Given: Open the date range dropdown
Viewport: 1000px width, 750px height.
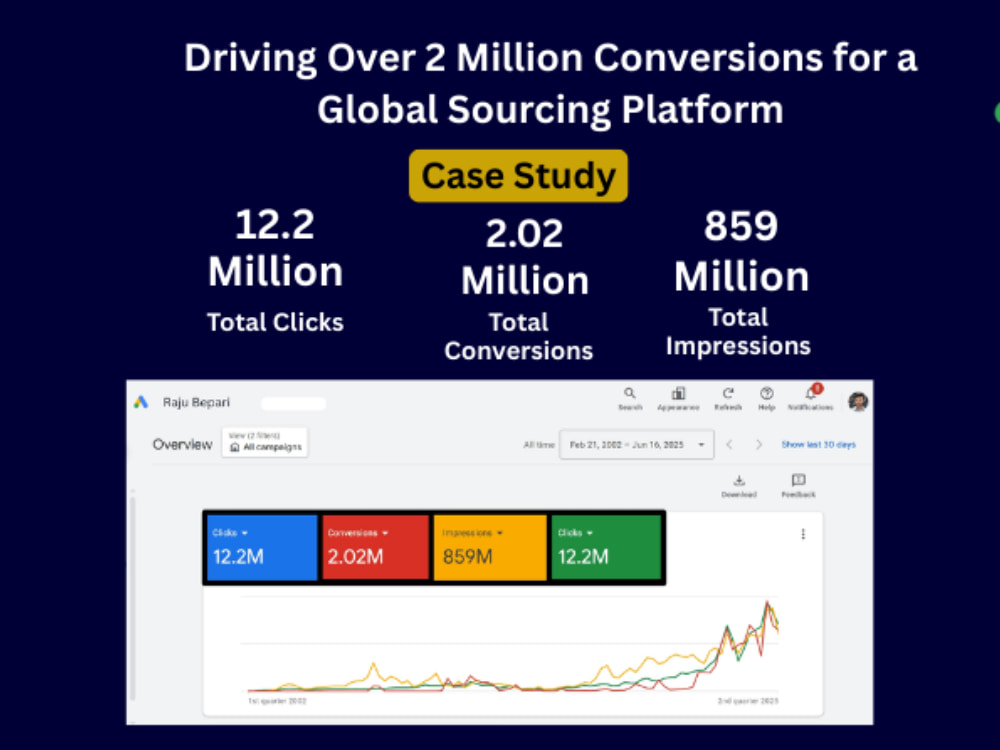Looking at the screenshot, I should click(x=636, y=445).
